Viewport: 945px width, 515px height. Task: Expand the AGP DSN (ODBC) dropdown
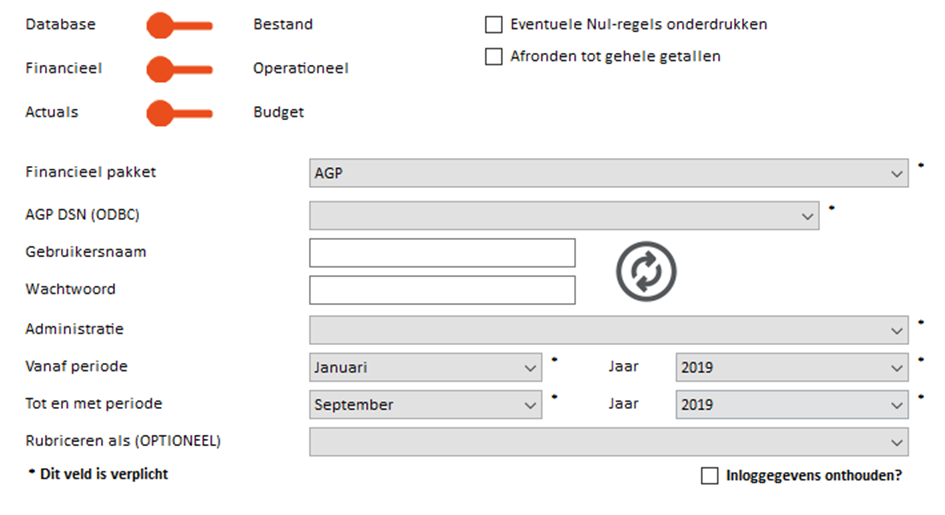point(564,216)
